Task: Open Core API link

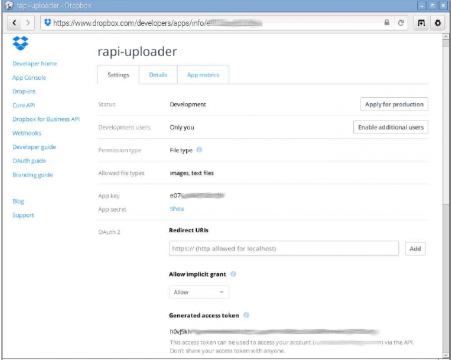Action: coord(24,105)
